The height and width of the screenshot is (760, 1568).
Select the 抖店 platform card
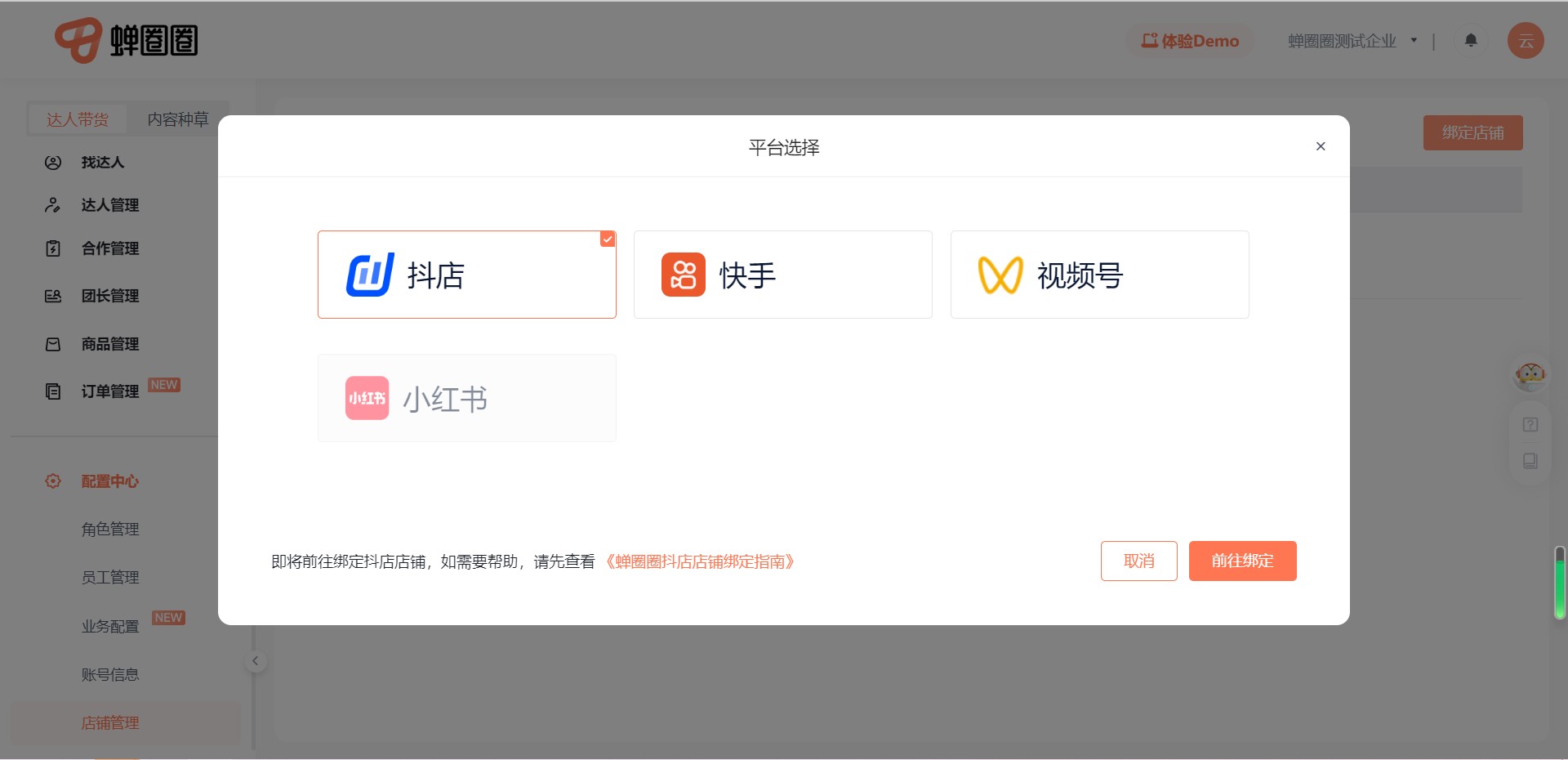click(x=466, y=275)
